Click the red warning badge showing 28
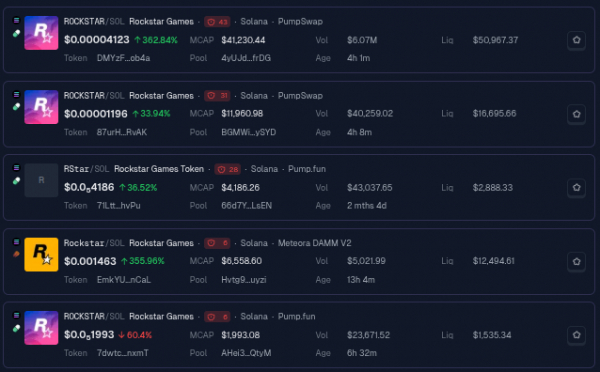 [227, 169]
